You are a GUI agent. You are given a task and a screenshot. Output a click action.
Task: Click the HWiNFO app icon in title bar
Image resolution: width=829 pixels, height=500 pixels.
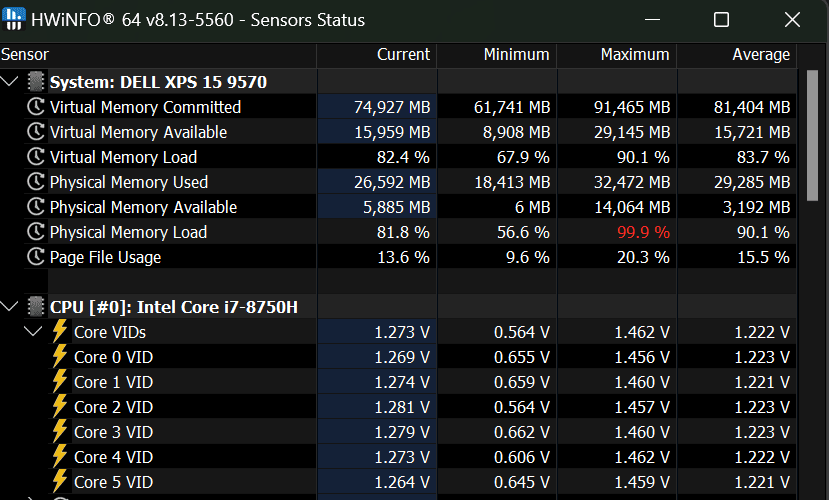click(x=14, y=20)
